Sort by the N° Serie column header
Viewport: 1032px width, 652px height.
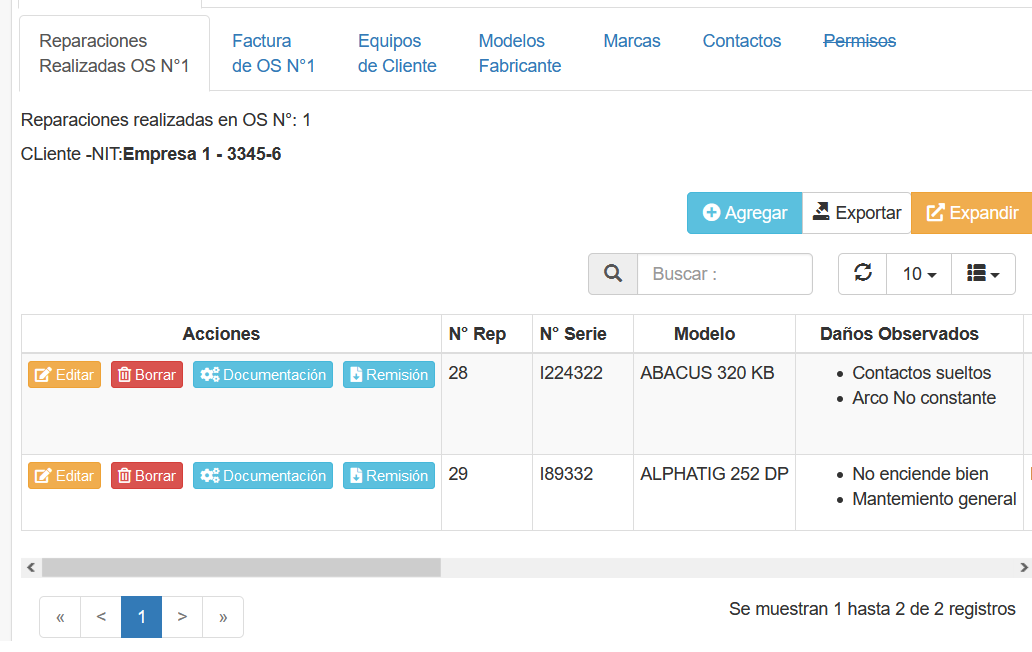[x=572, y=334]
